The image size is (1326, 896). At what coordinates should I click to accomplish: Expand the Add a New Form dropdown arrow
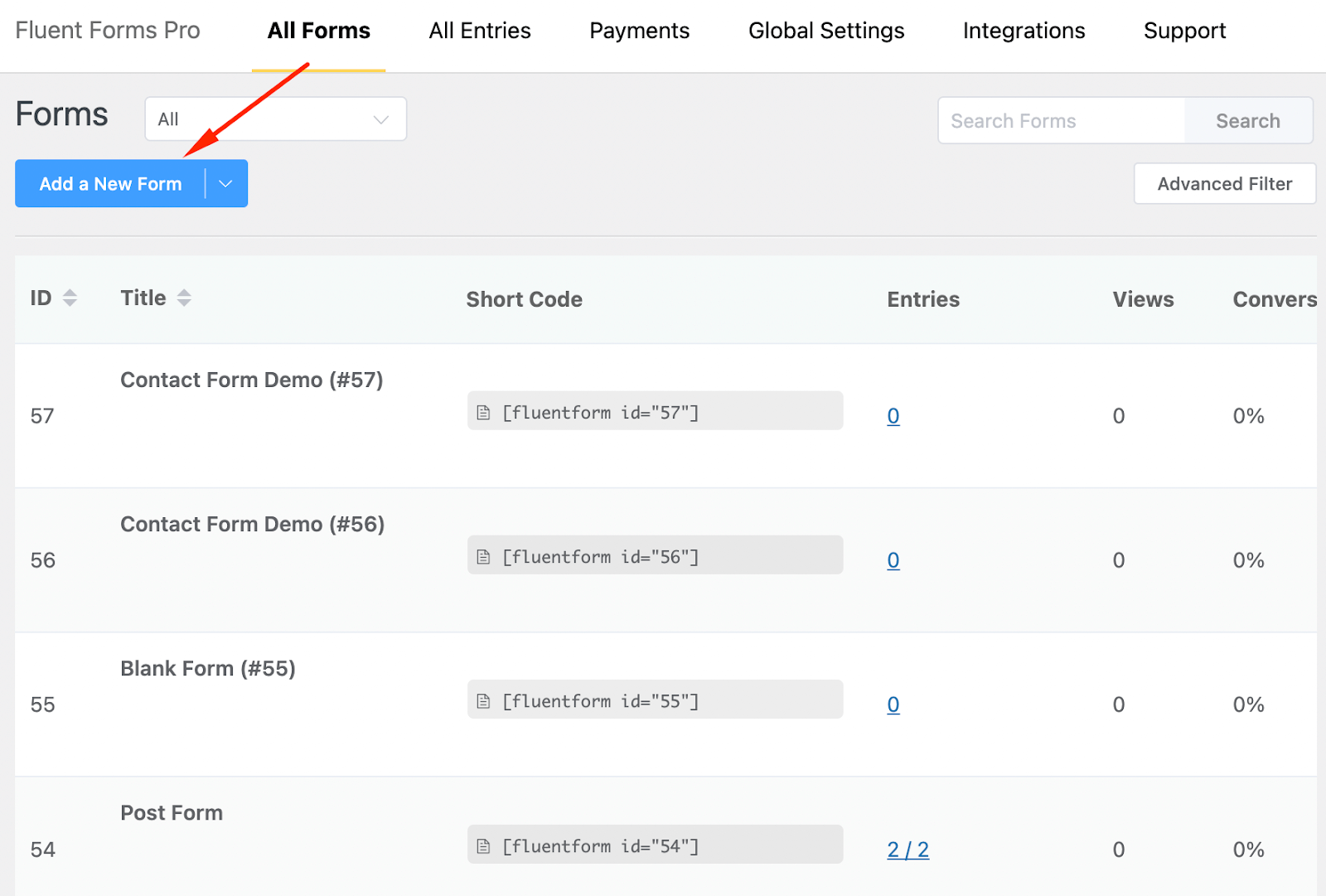[225, 184]
